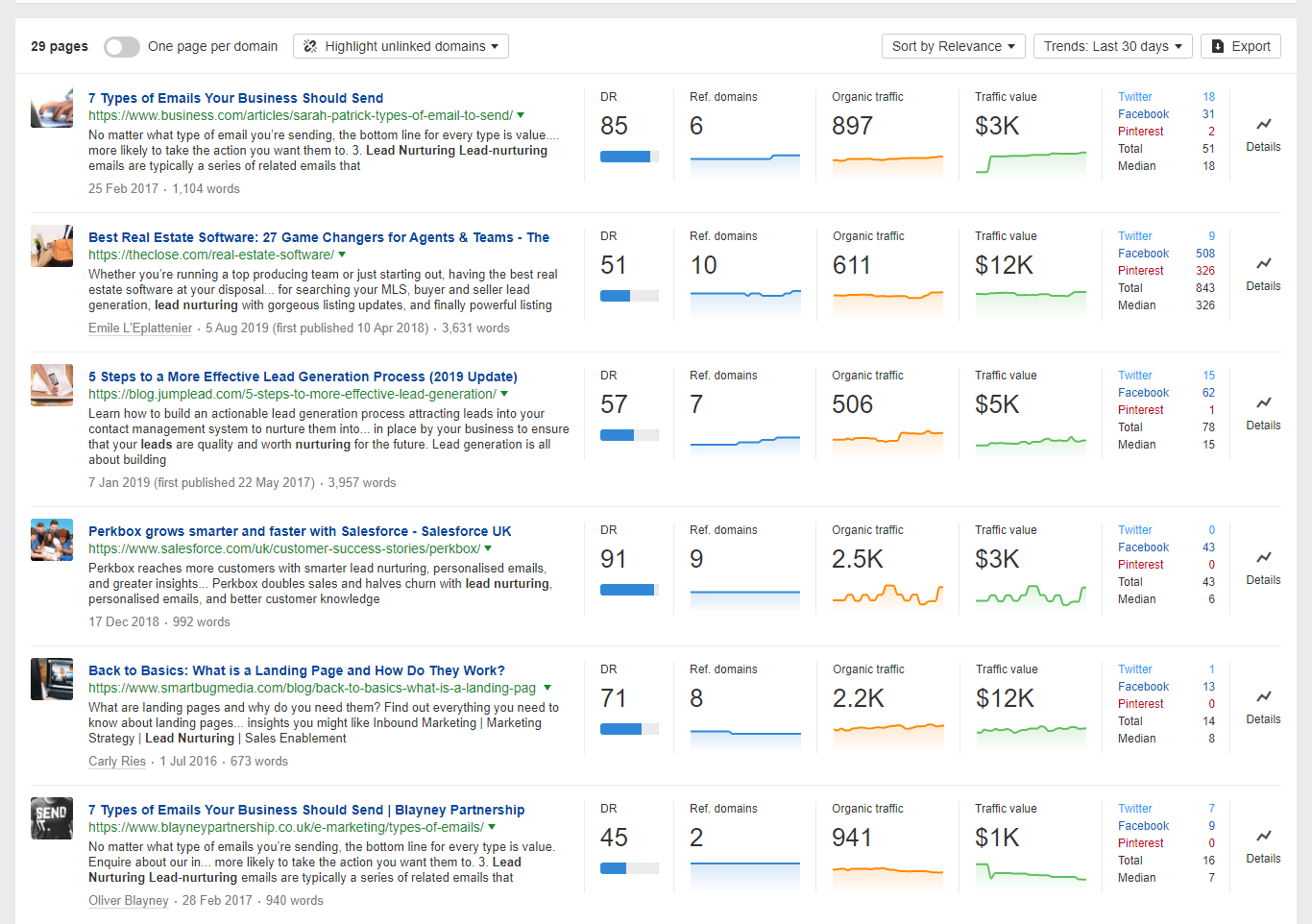Click the '29 pages' count text
This screenshot has width=1312, height=924.
60,46
